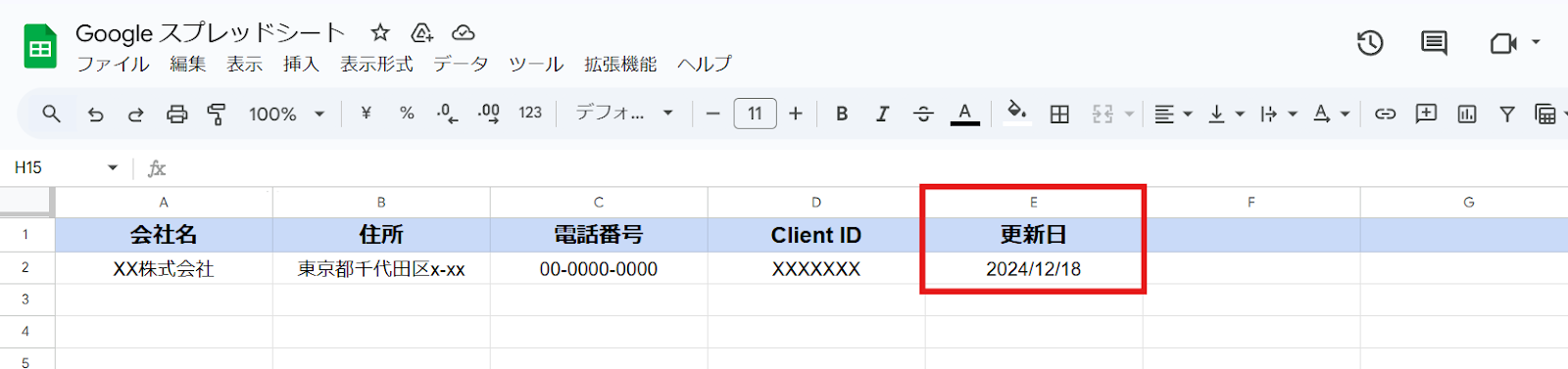Toggle bold formatting

842,114
